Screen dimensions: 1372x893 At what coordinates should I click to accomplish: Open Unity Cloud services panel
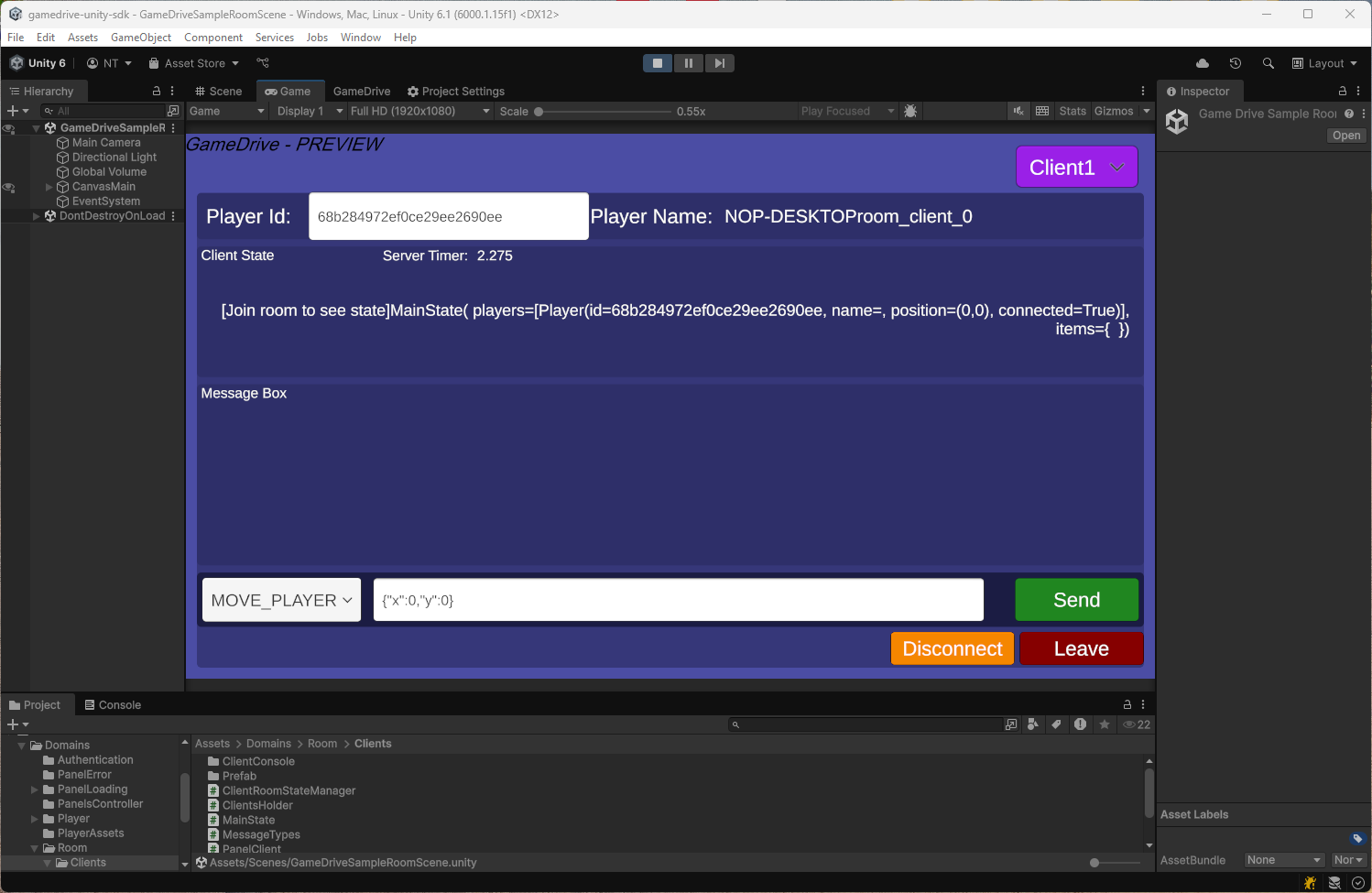[x=1202, y=63]
